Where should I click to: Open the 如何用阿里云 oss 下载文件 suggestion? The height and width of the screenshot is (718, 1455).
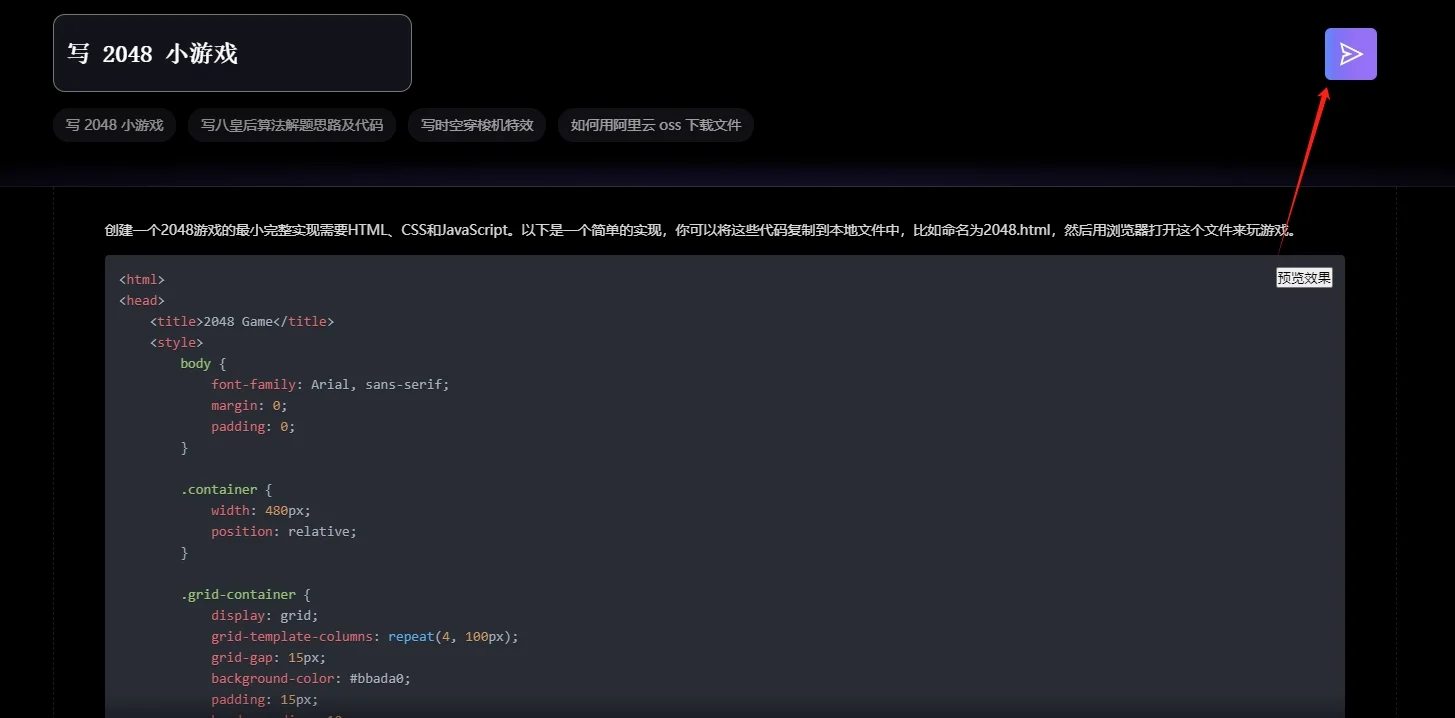click(x=655, y=124)
